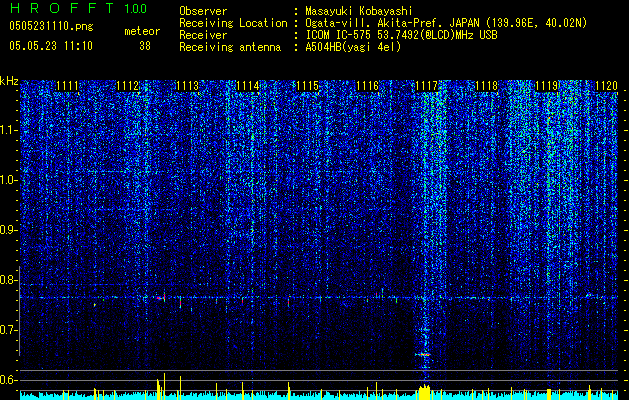Click the 1114 time marker
This screenshot has width=629, height=400.
point(248,86)
